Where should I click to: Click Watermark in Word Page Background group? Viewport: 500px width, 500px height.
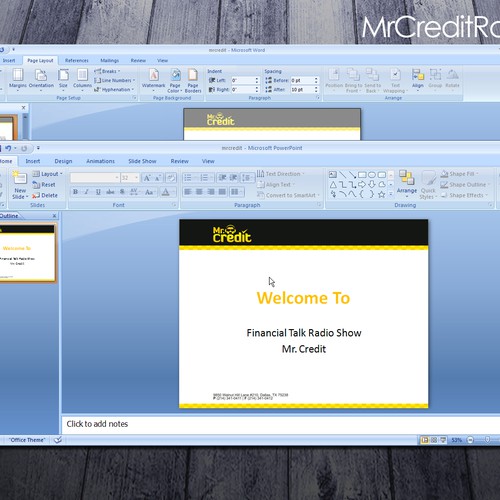click(153, 79)
